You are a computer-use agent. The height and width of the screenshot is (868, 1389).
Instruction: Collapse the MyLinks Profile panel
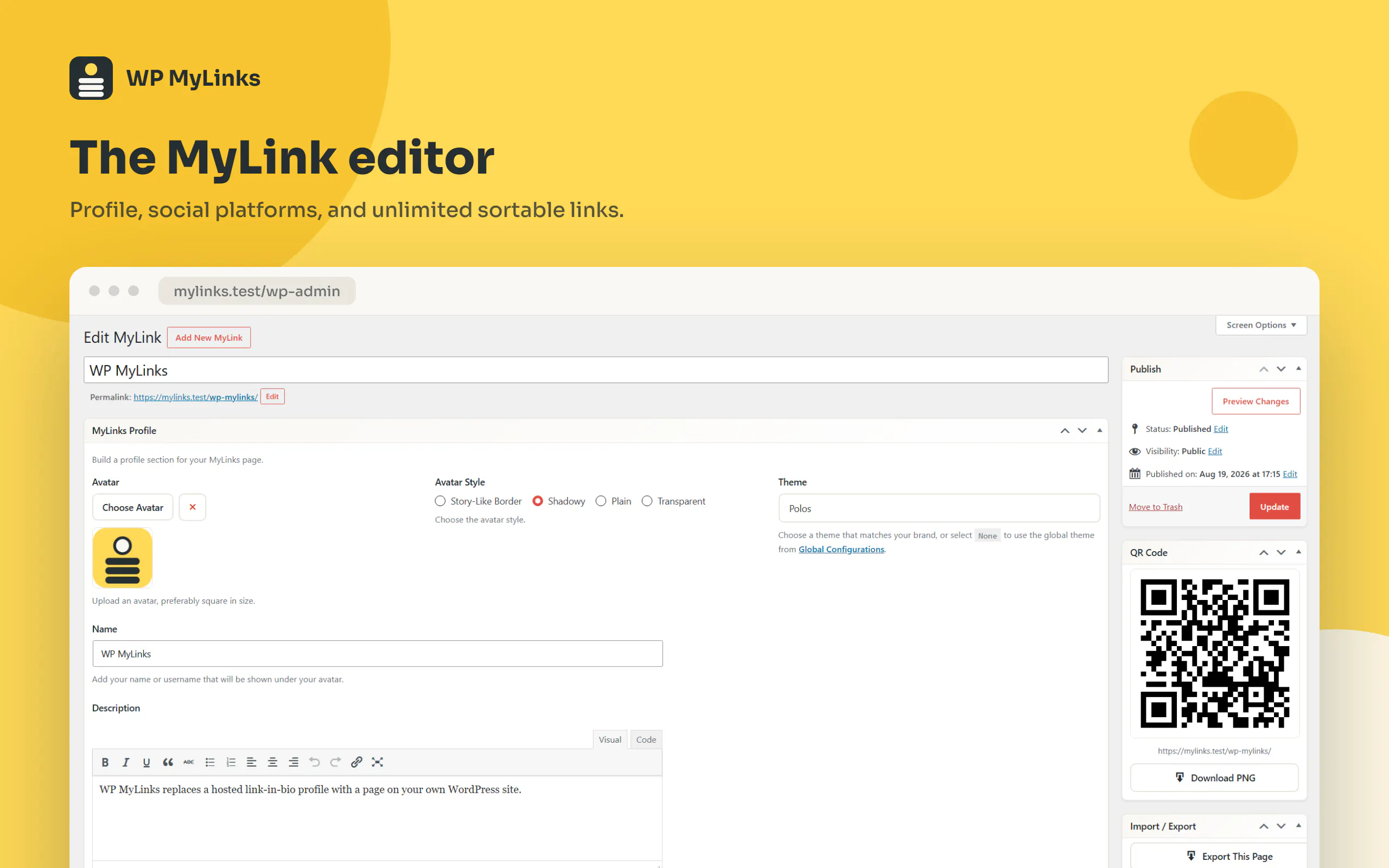[x=1100, y=431]
